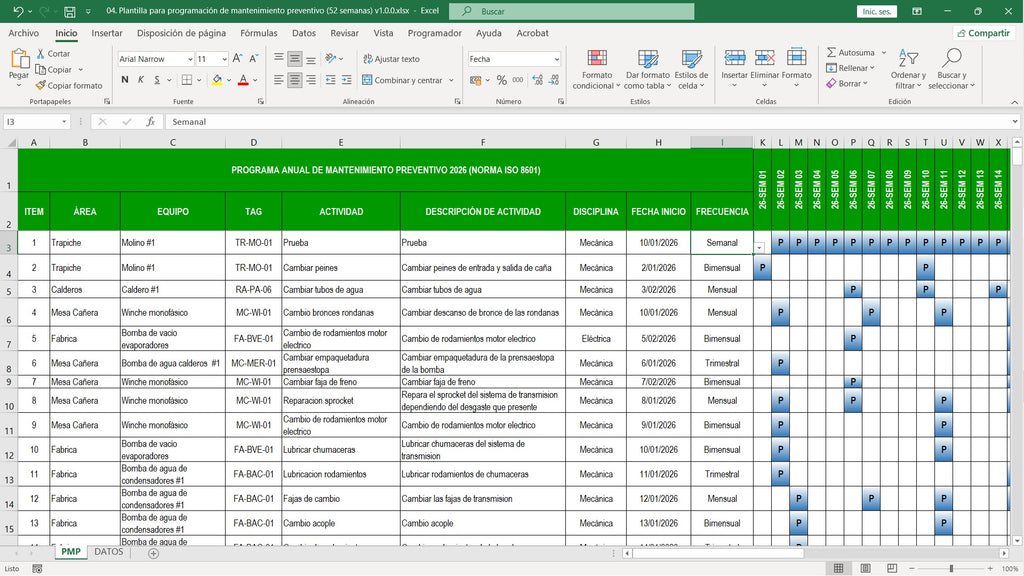The height and width of the screenshot is (576, 1024).
Task: Decrease indent icon
Action: point(330,80)
